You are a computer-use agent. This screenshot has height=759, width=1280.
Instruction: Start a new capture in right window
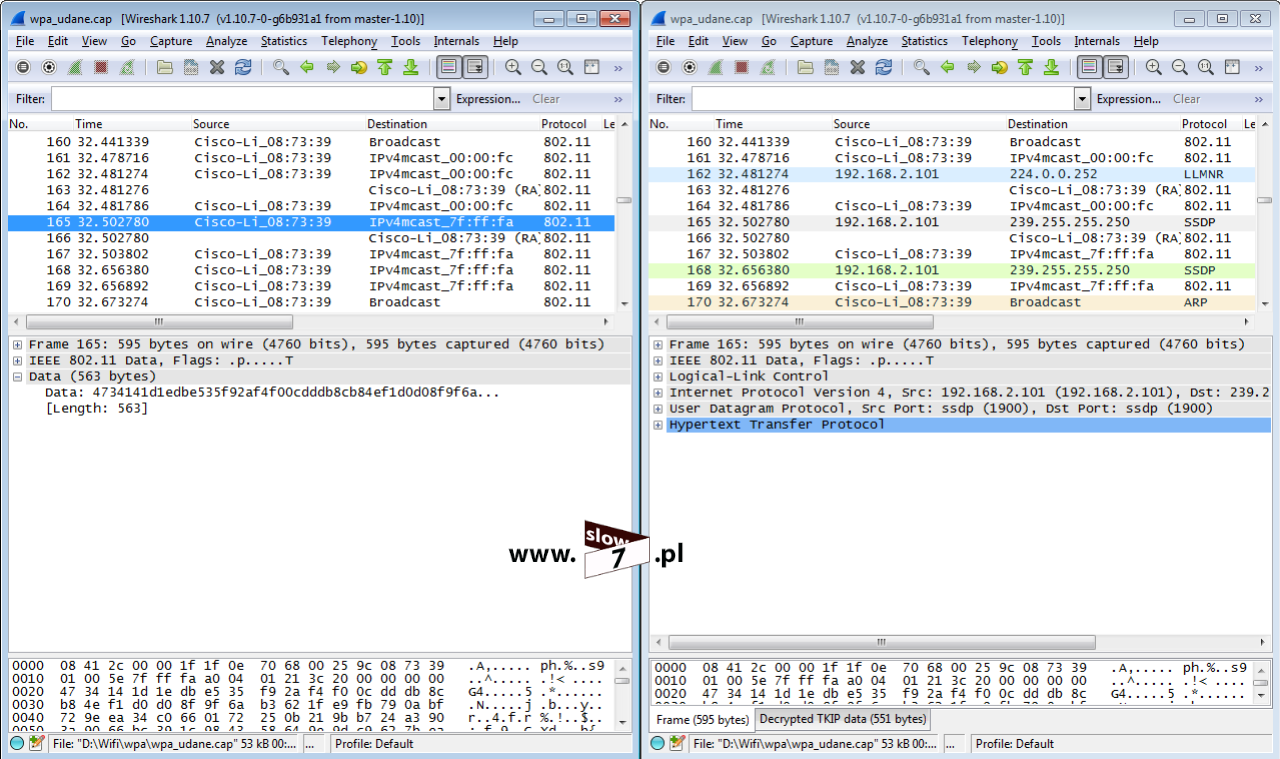point(716,67)
